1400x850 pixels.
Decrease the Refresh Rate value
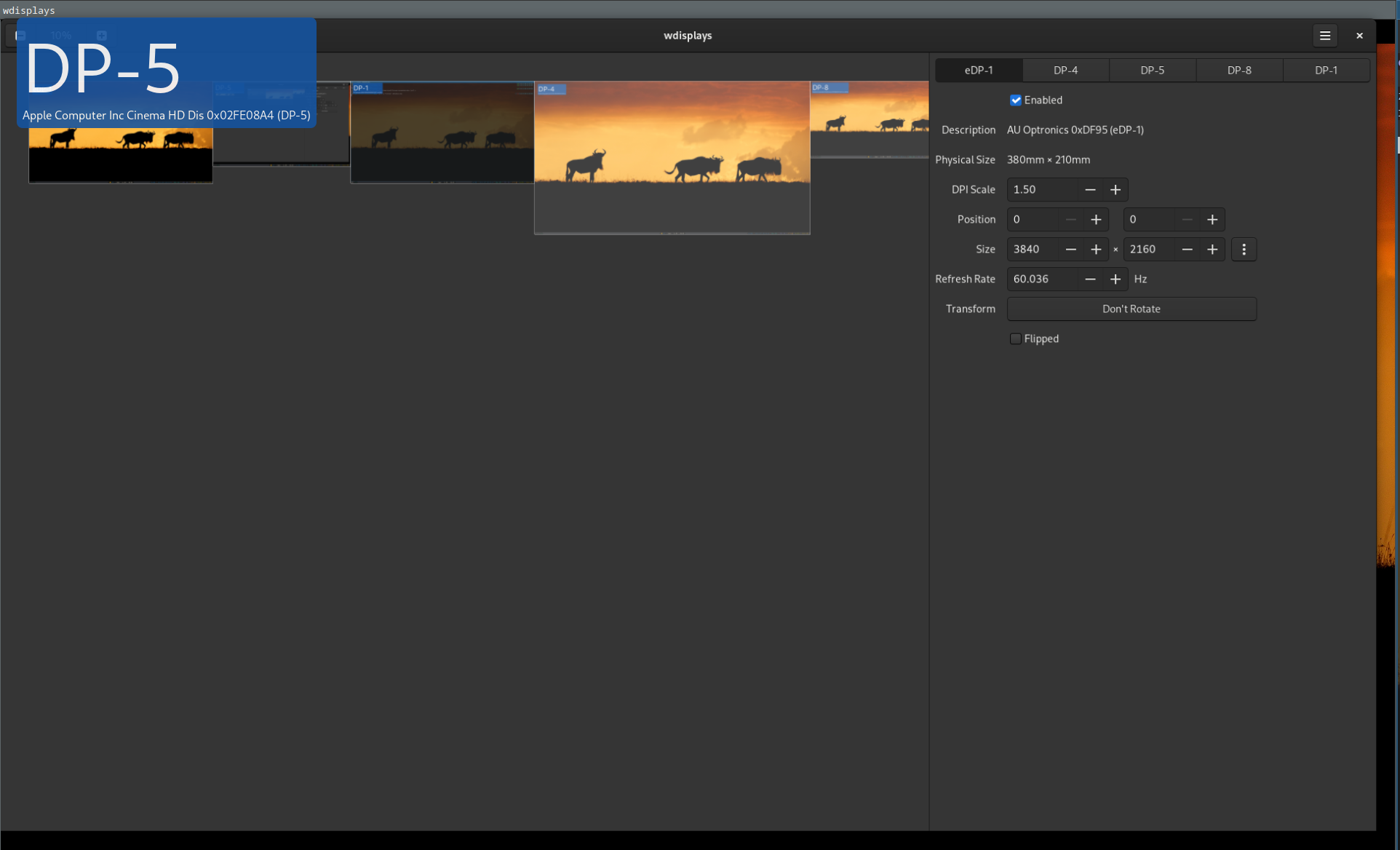tap(1090, 279)
